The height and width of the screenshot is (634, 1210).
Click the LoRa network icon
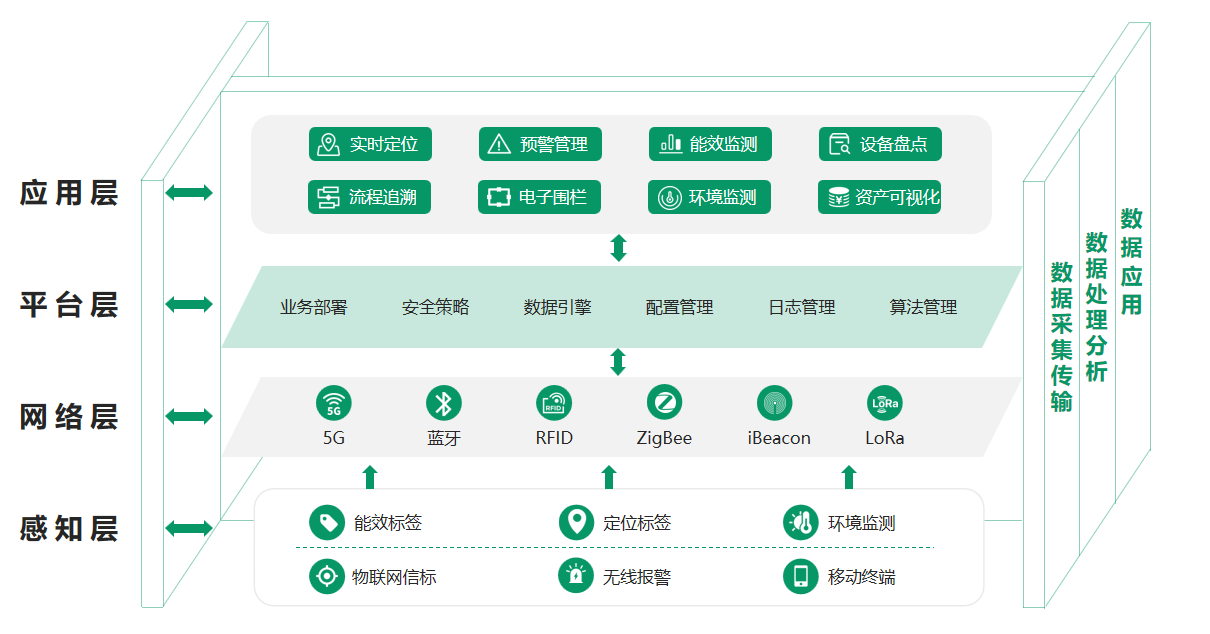click(884, 404)
